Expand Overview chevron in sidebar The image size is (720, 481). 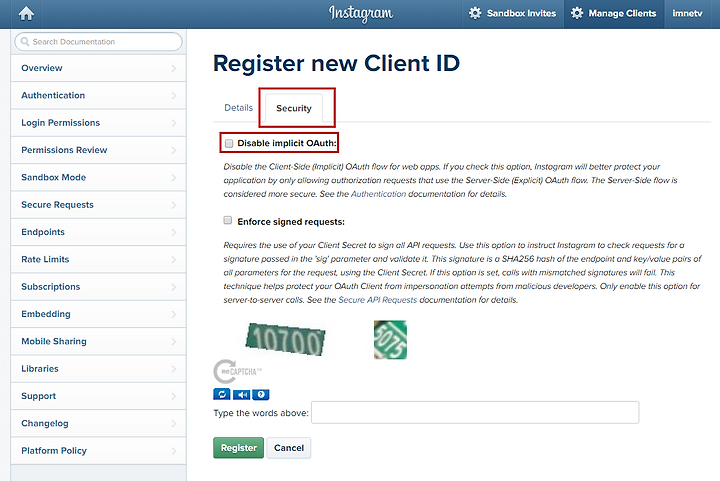[174, 68]
